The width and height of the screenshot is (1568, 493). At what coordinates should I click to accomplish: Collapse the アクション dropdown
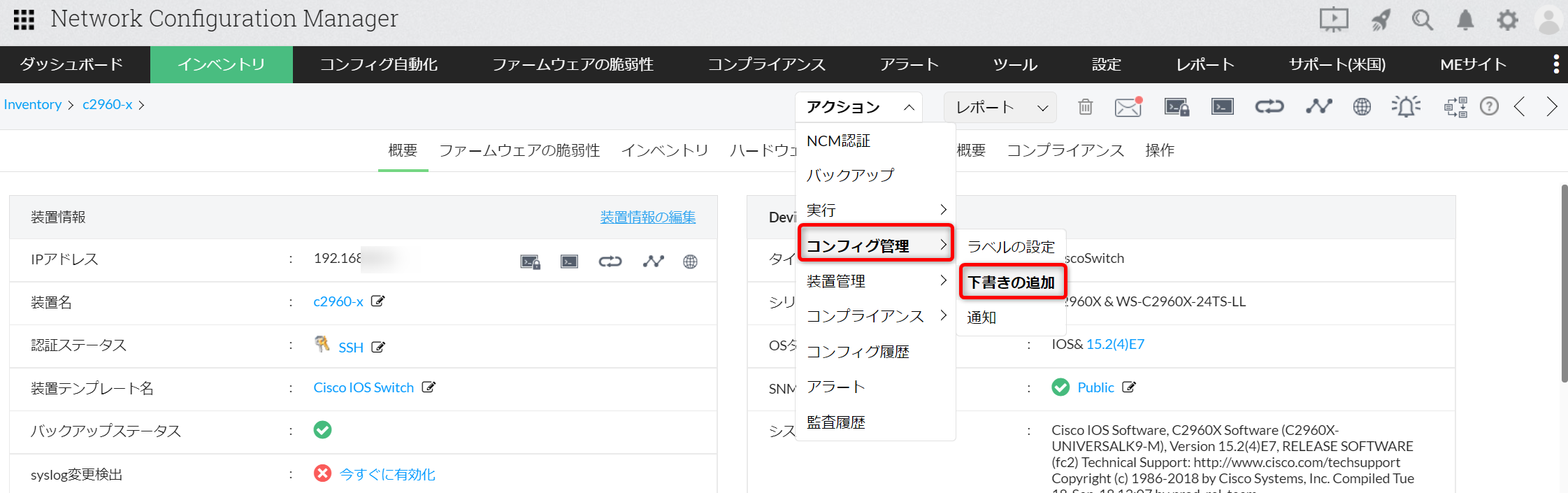pyautogui.click(x=859, y=107)
